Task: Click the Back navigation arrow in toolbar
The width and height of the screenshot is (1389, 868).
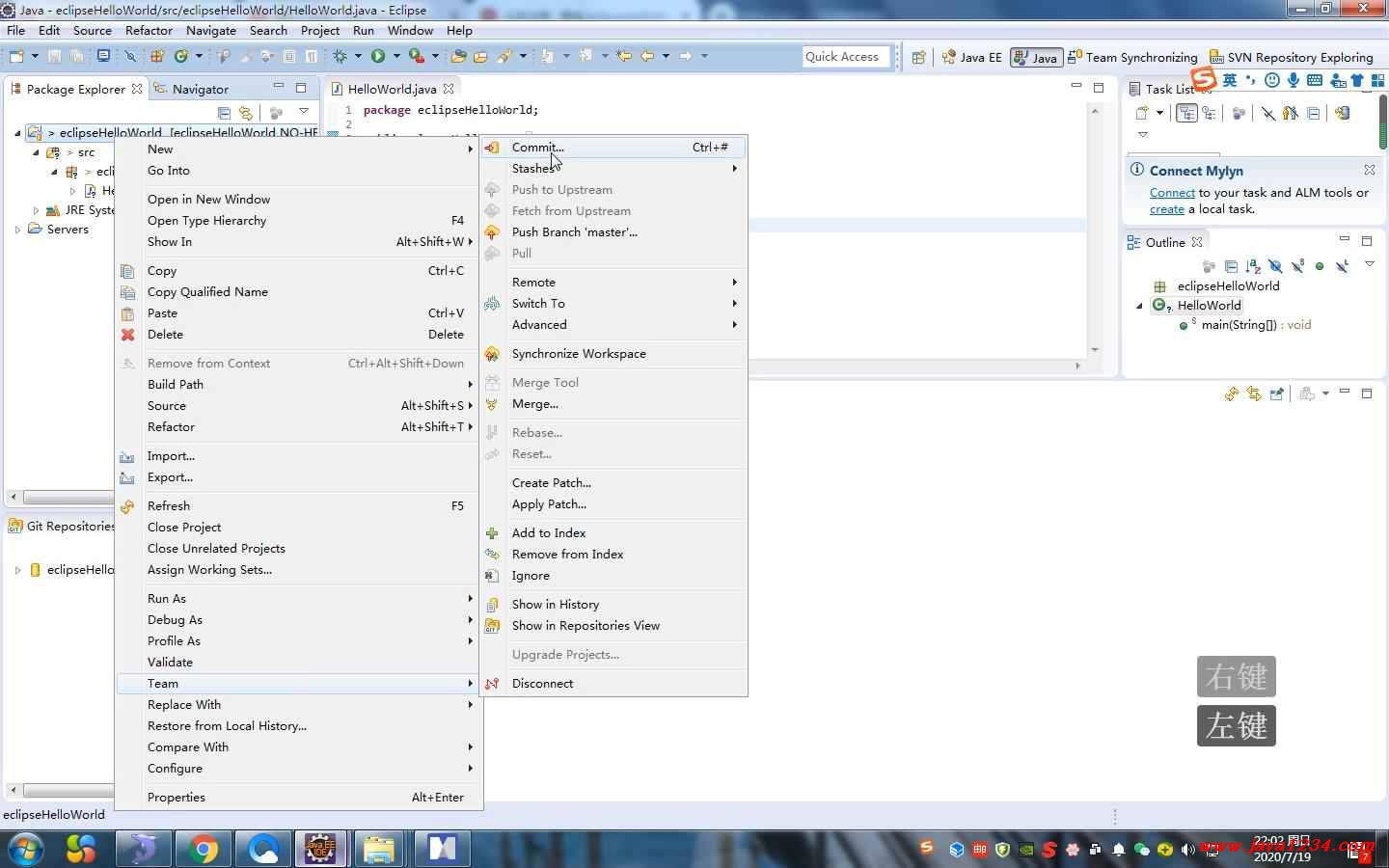Action: pyautogui.click(x=647, y=56)
